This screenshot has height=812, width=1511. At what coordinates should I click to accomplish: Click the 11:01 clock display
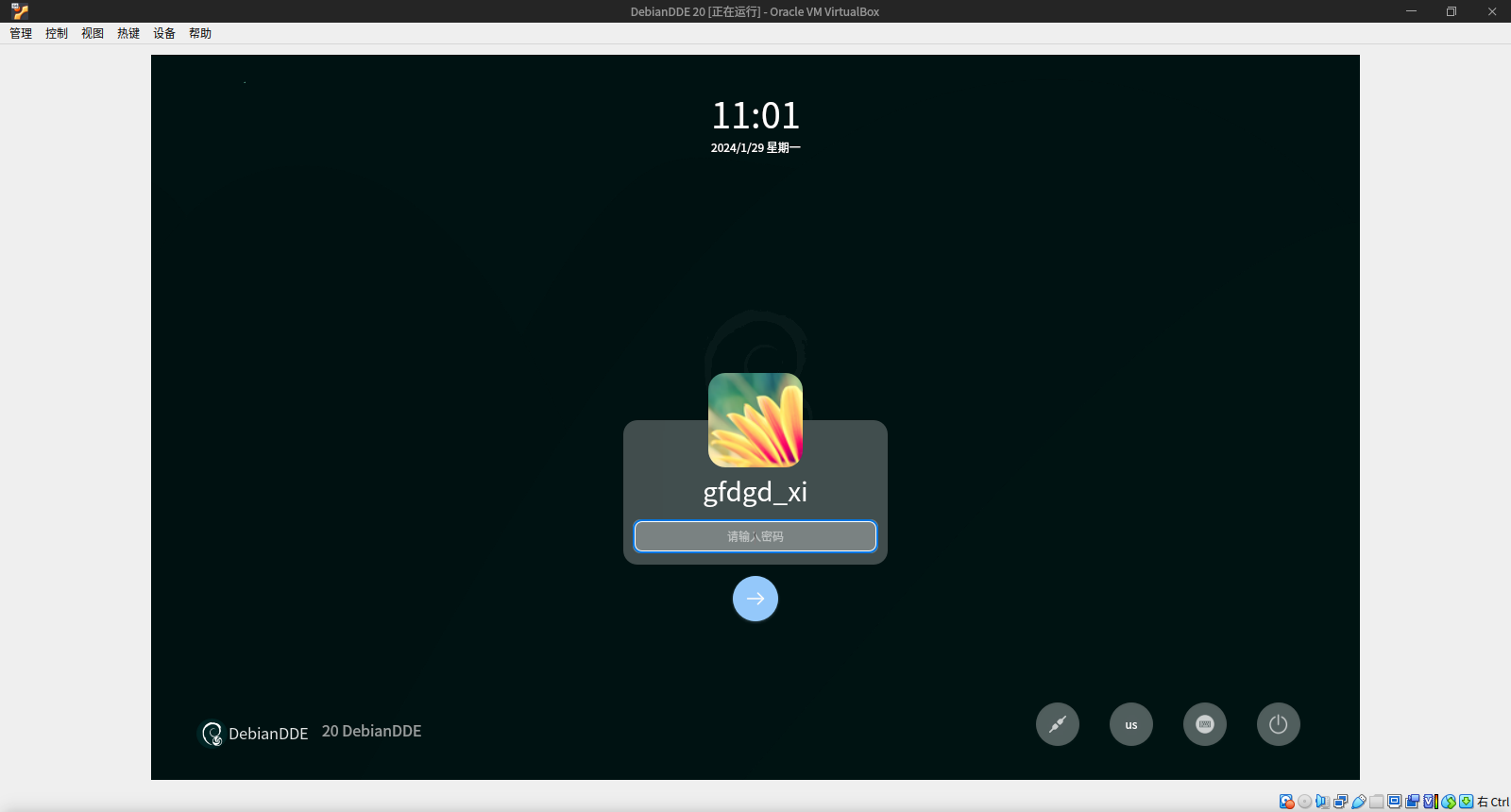click(755, 116)
